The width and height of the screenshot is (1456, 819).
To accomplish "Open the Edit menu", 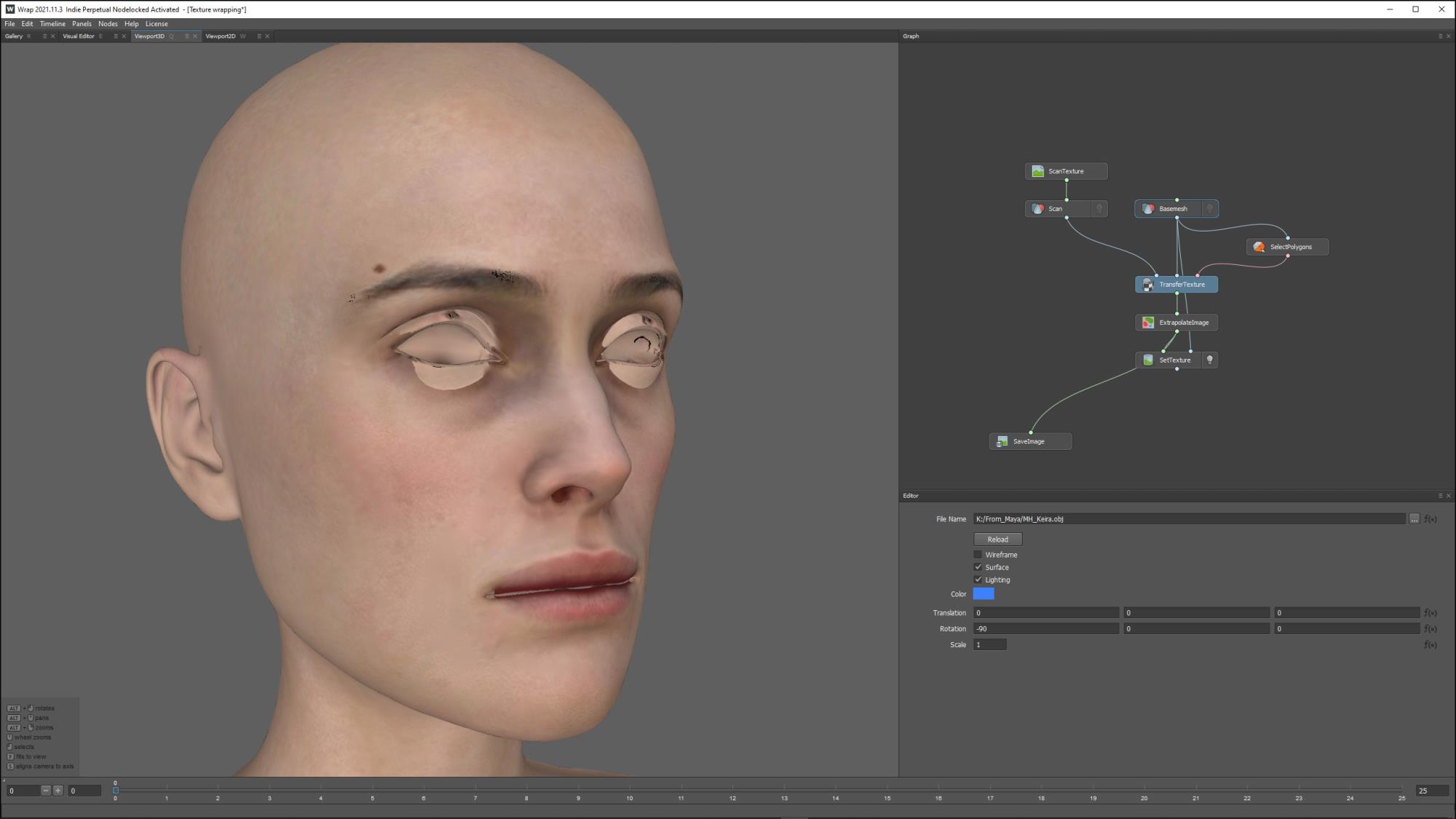I will click(27, 24).
